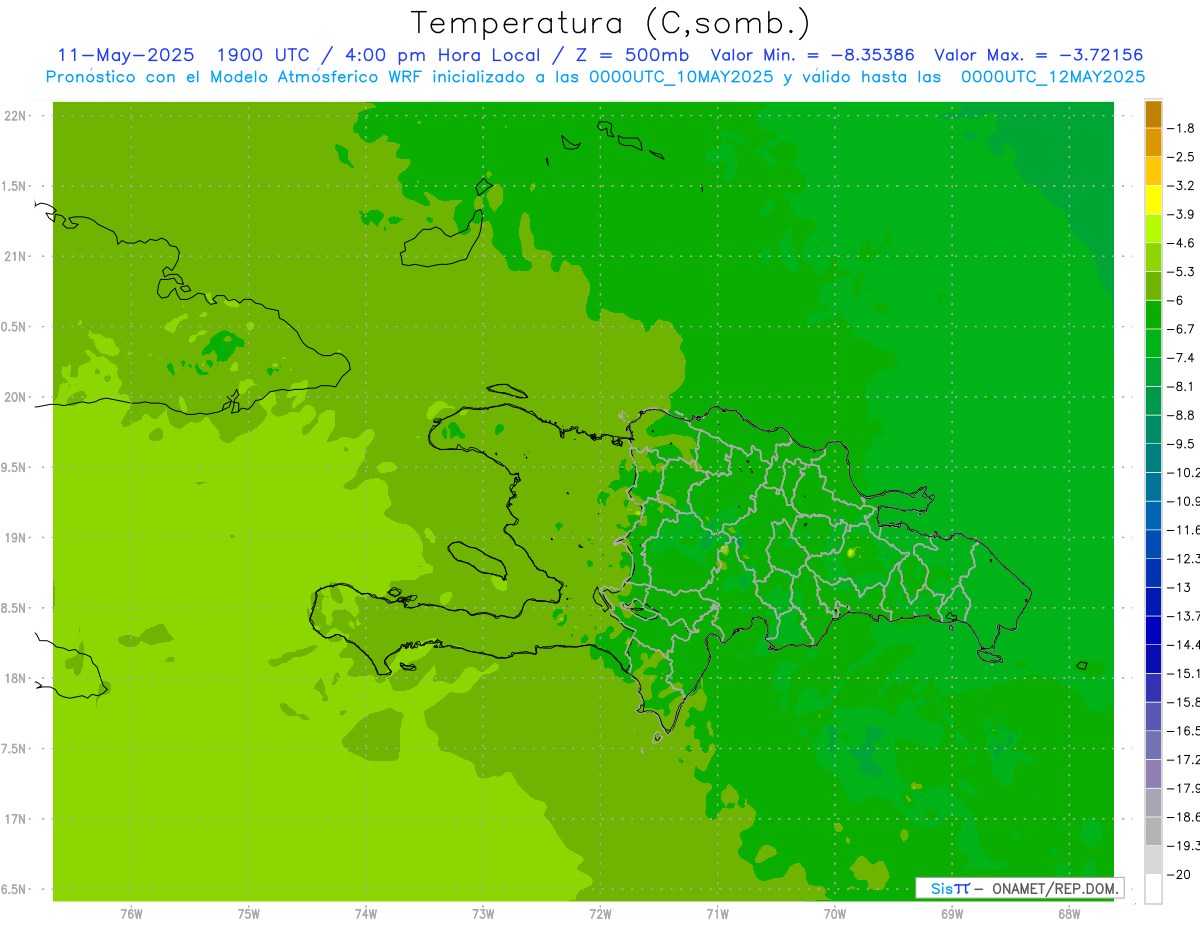The height and width of the screenshot is (927, 1200).
Task: Click the dark orange swatch above -1.8
Action: pos(1153,114)
